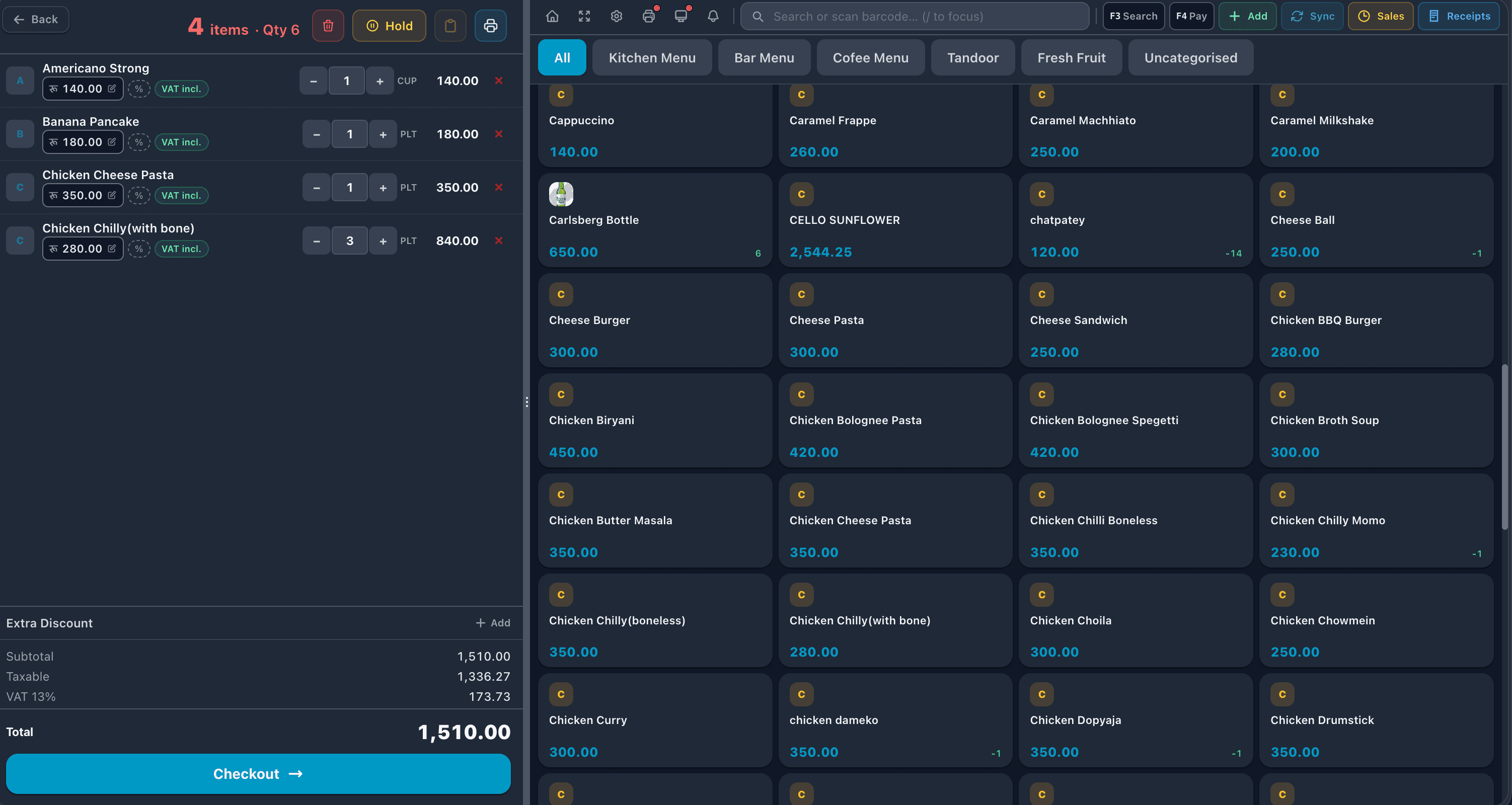This screenshot has width=1512, height=805.
Task: Remove Banana Pancake with red X
Action: (499, 134)
